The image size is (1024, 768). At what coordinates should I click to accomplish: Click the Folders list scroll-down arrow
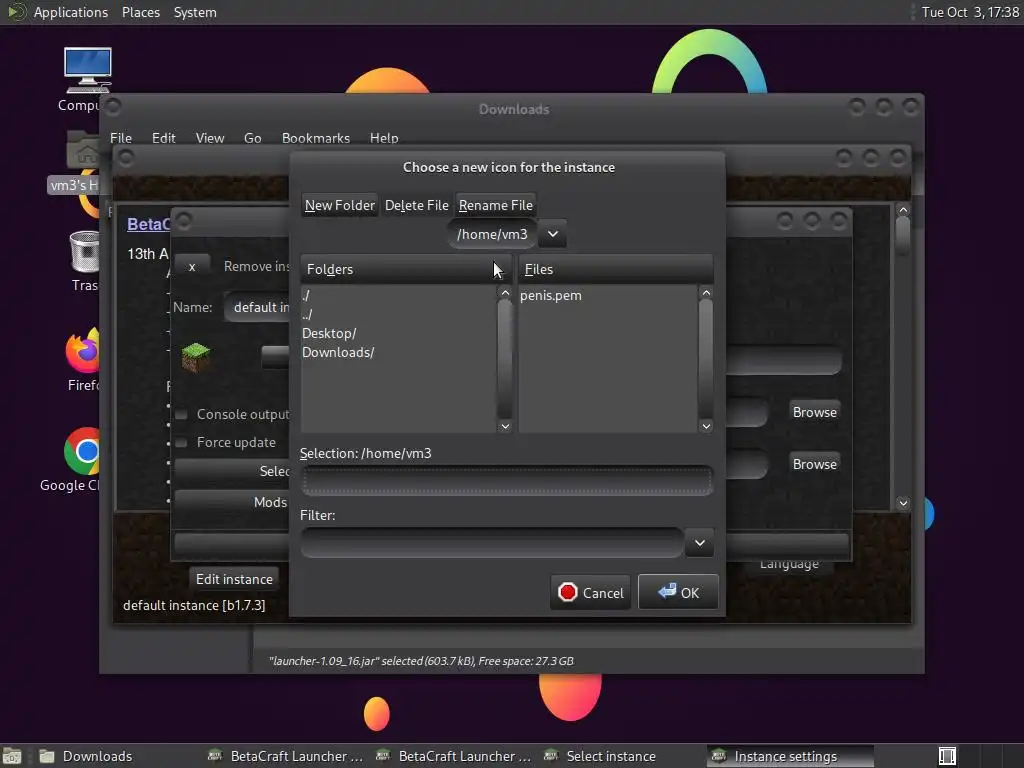point(505,426)
